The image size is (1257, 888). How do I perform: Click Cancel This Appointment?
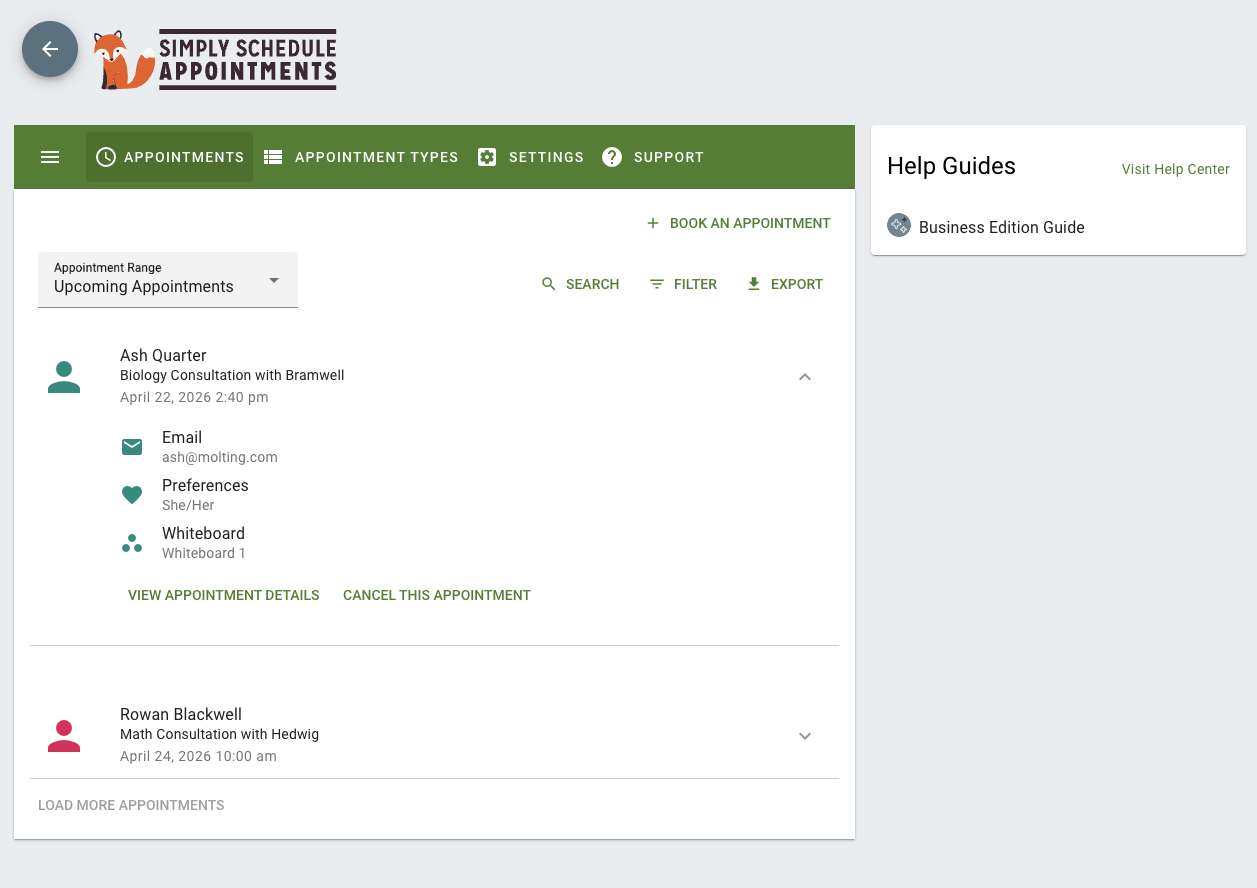[x=437, y=595]
